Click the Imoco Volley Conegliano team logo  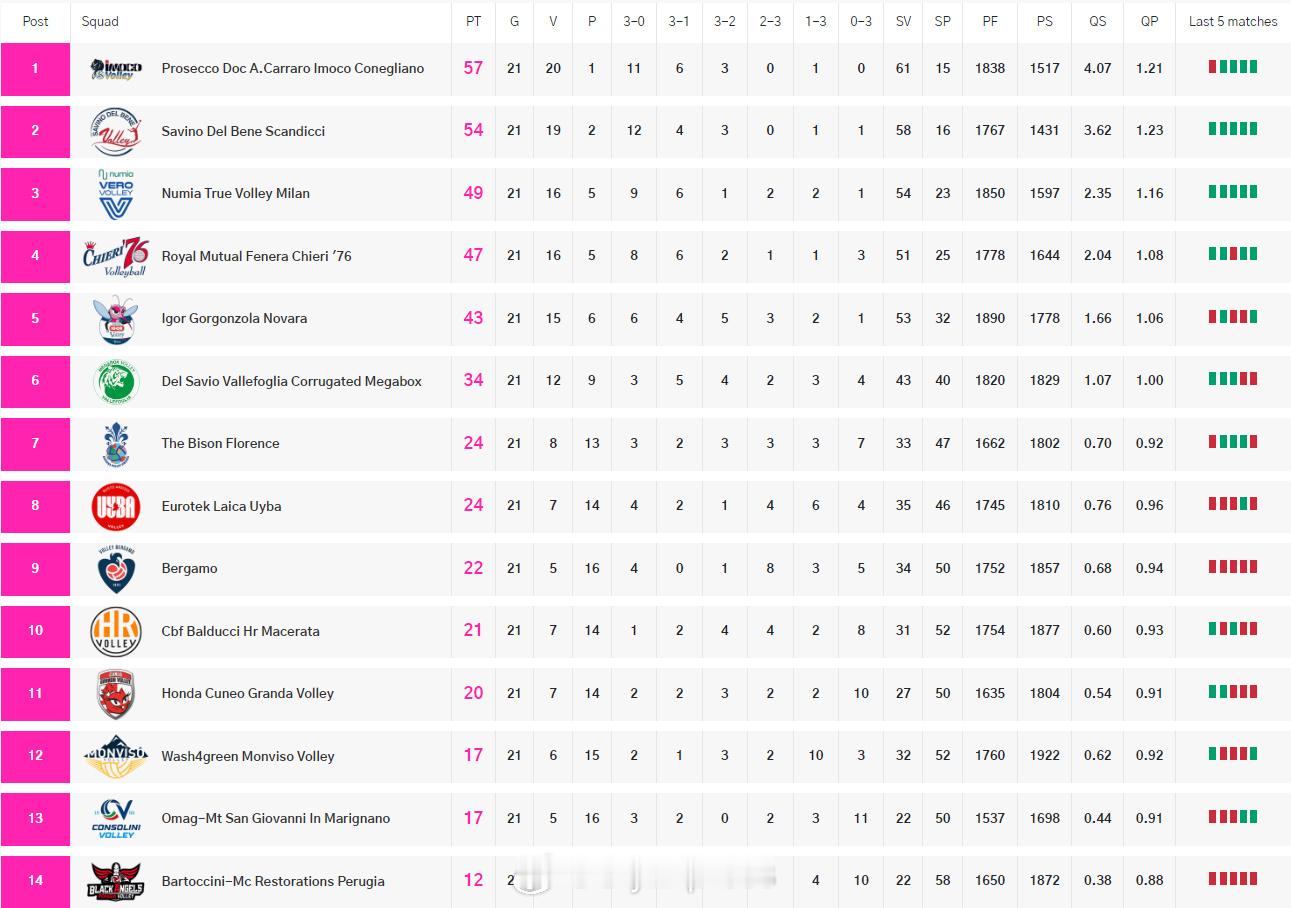(116, 68)
